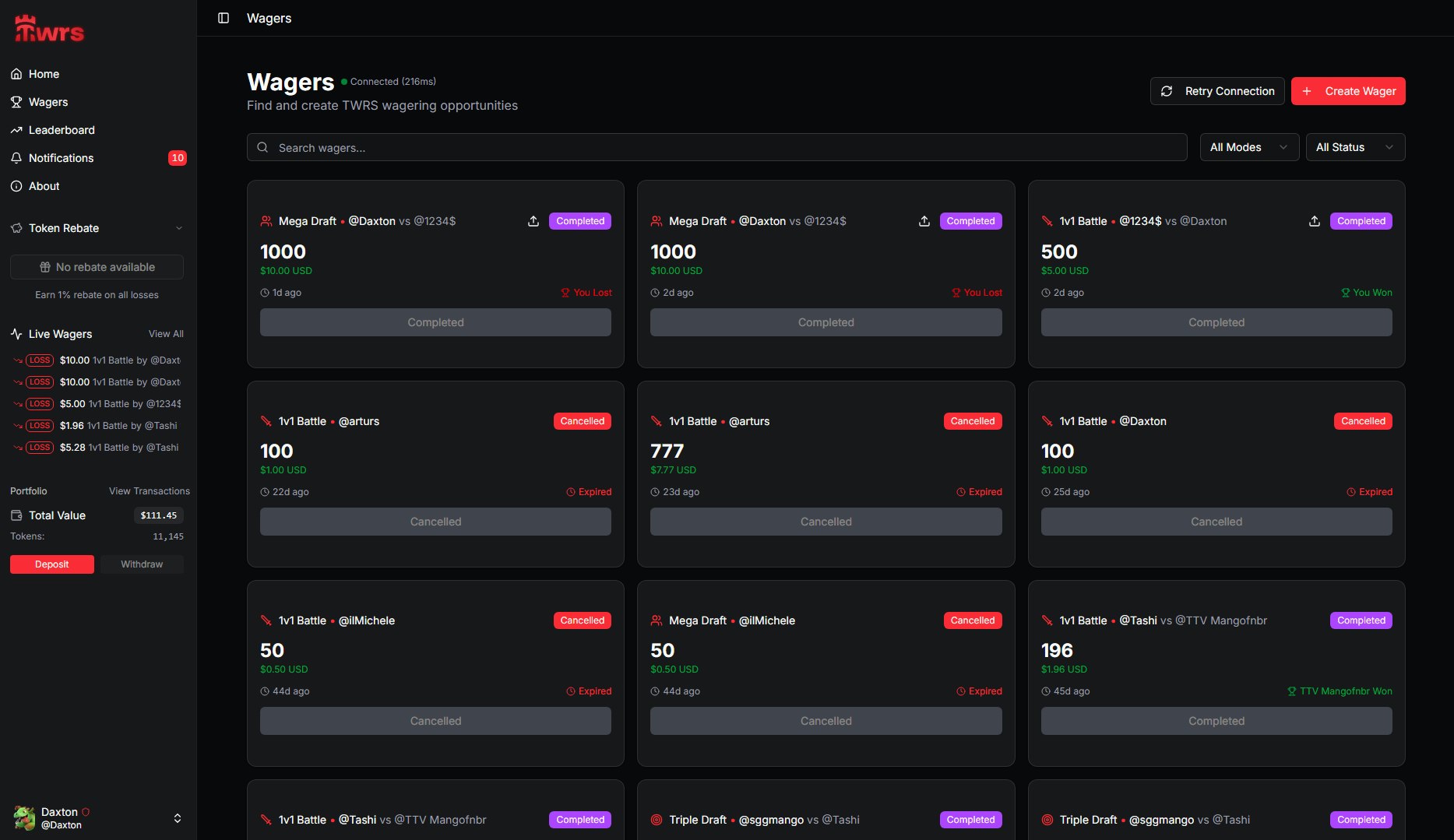This screenshot has height=840, width=1454.
Task: Click the Total Value wallet icon
Action: click(16, 515)
